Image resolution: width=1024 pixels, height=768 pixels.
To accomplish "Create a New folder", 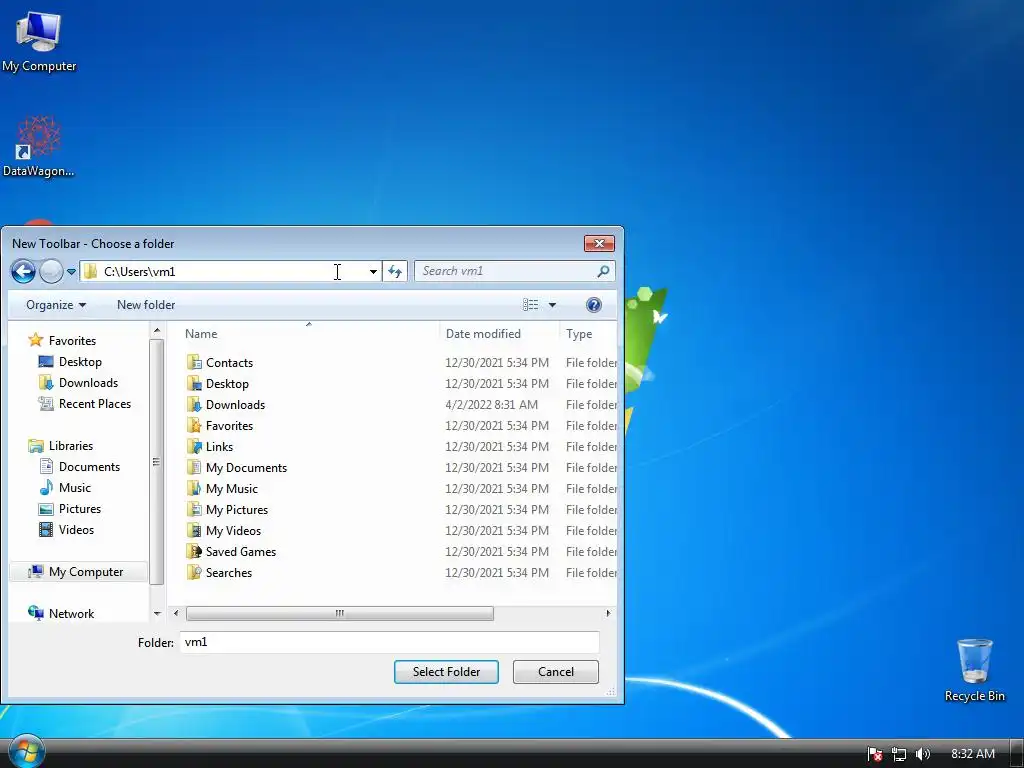I will [x=146, y=305].
